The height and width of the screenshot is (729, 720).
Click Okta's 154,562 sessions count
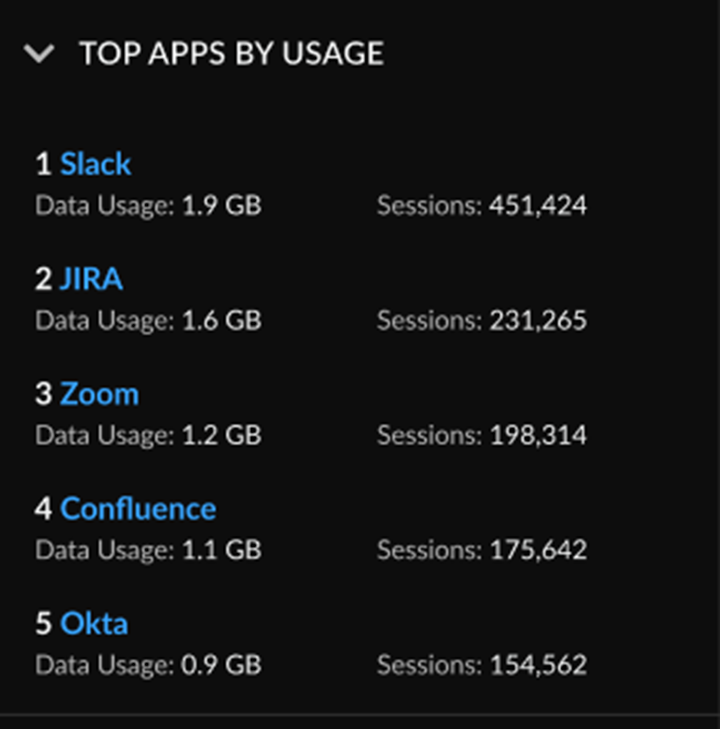point(537,665)
